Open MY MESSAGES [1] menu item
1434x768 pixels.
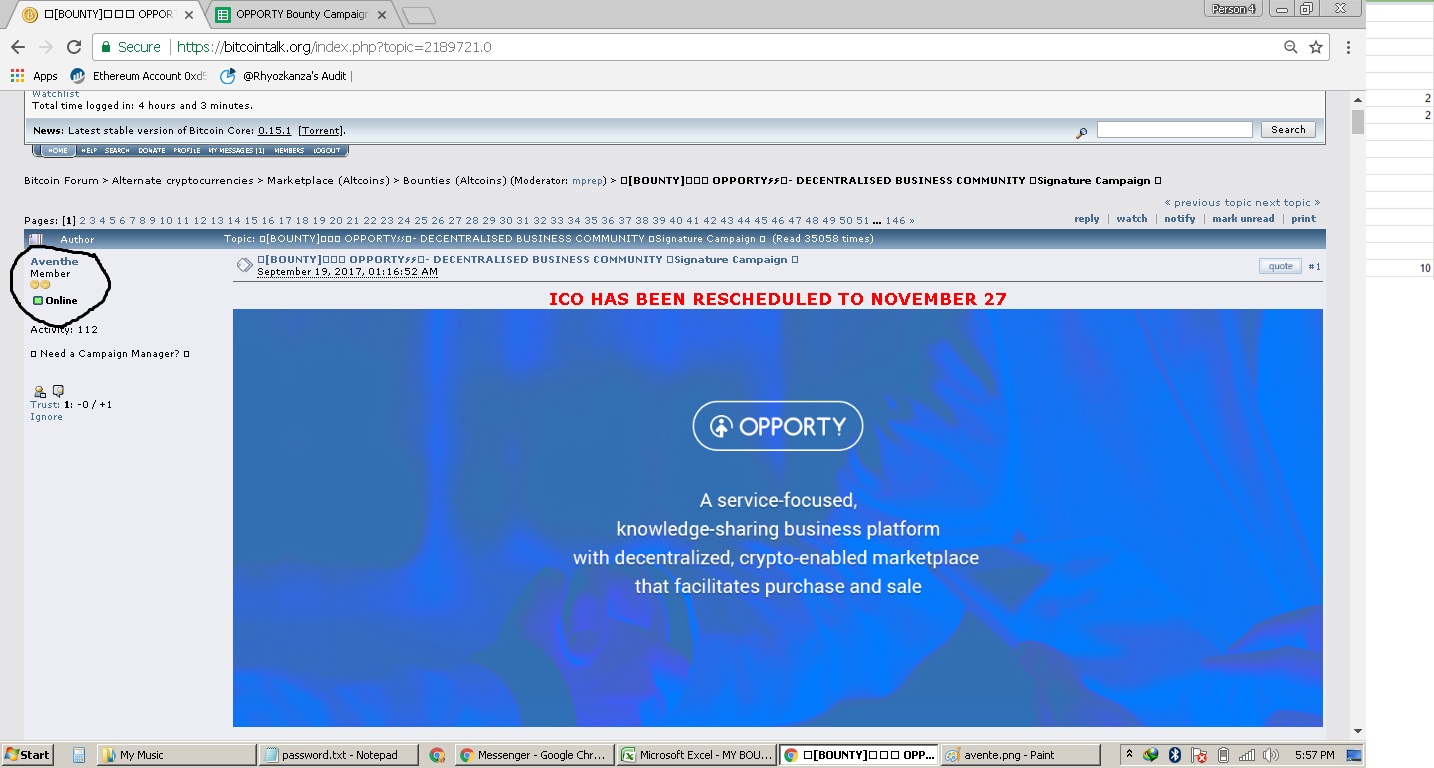236,151
